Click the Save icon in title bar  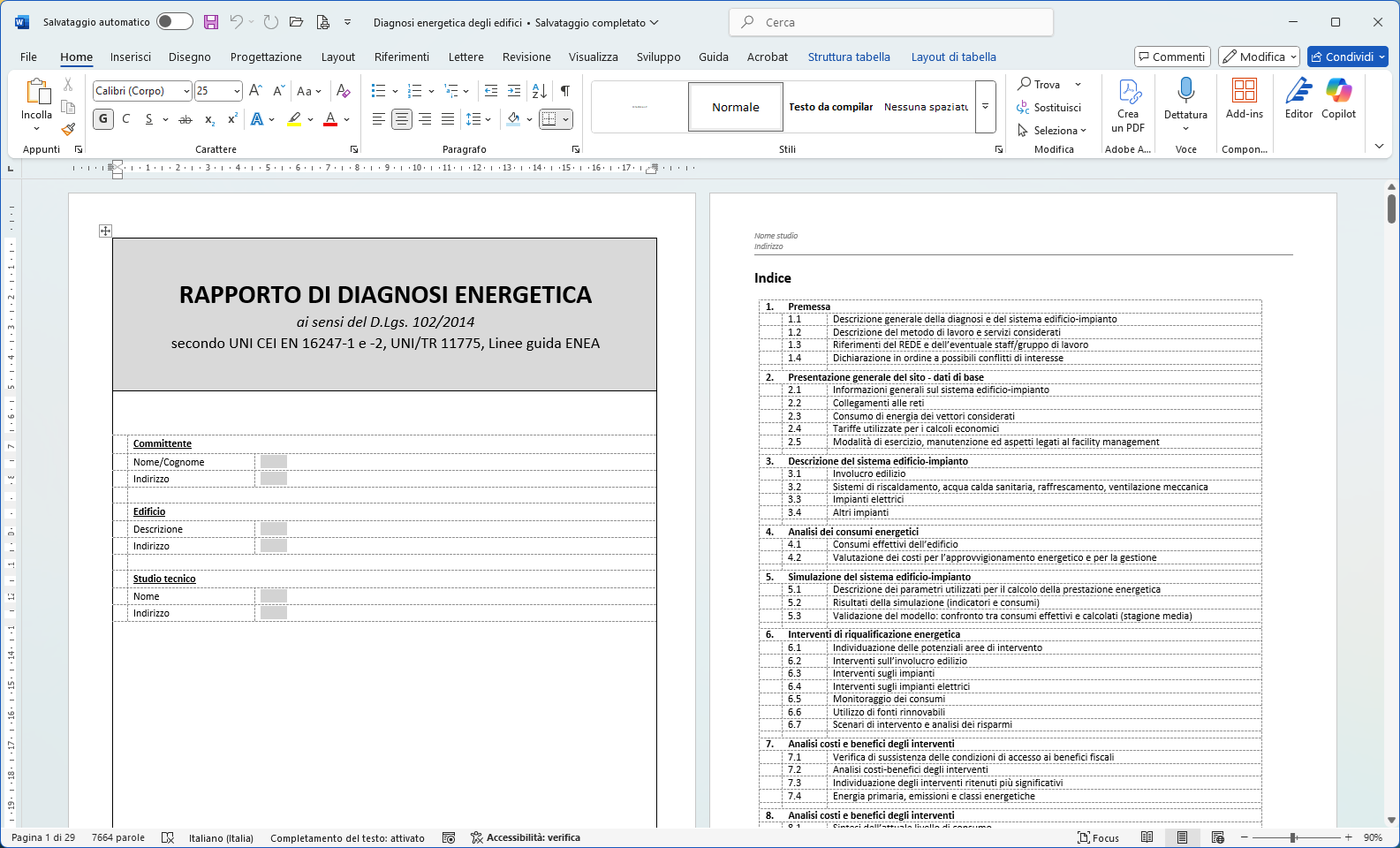pos(210,22)
